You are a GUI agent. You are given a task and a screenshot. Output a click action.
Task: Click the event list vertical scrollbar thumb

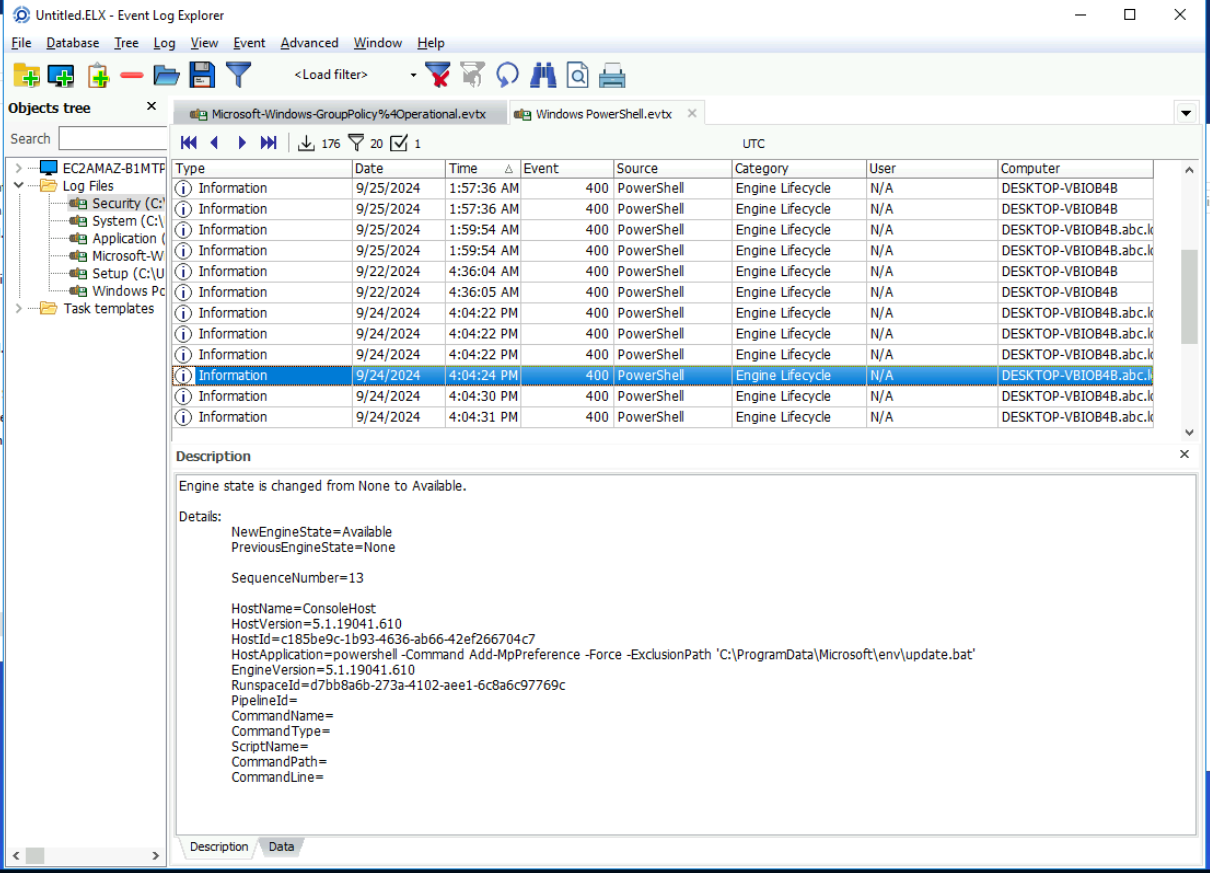tap(1189, 296)
